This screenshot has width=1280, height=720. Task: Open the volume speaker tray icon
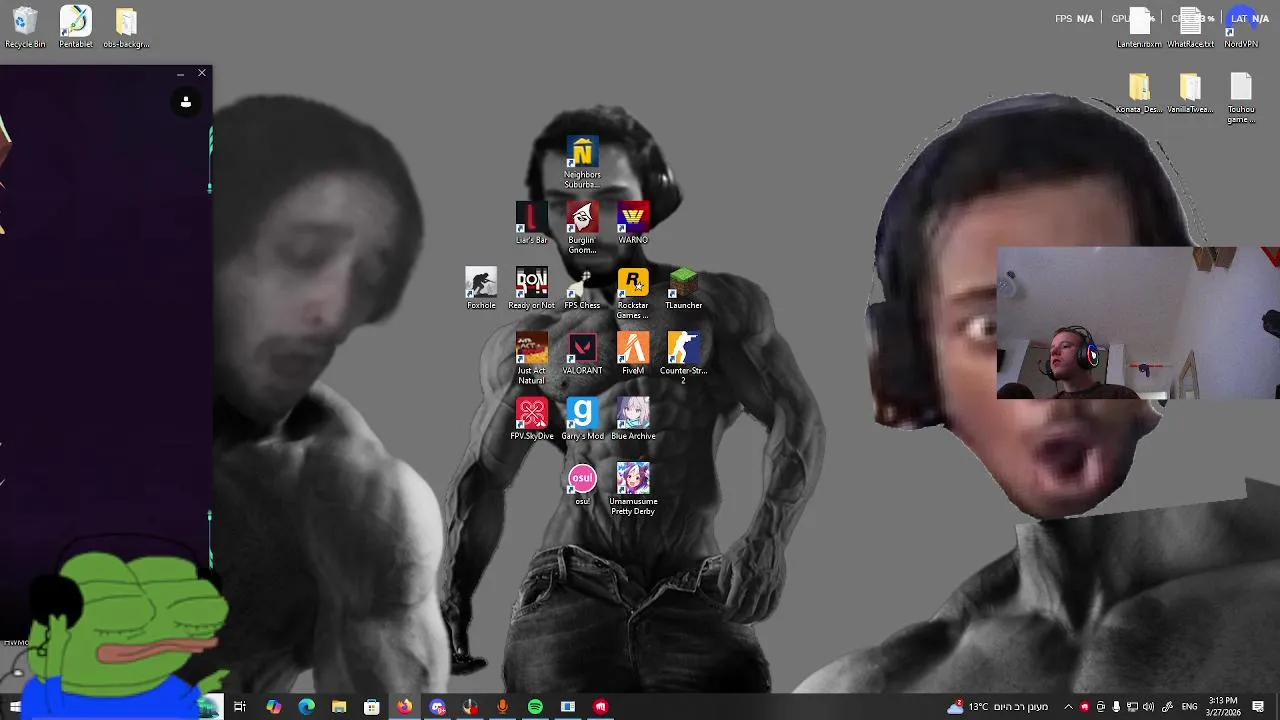[x=1148, y=707]
